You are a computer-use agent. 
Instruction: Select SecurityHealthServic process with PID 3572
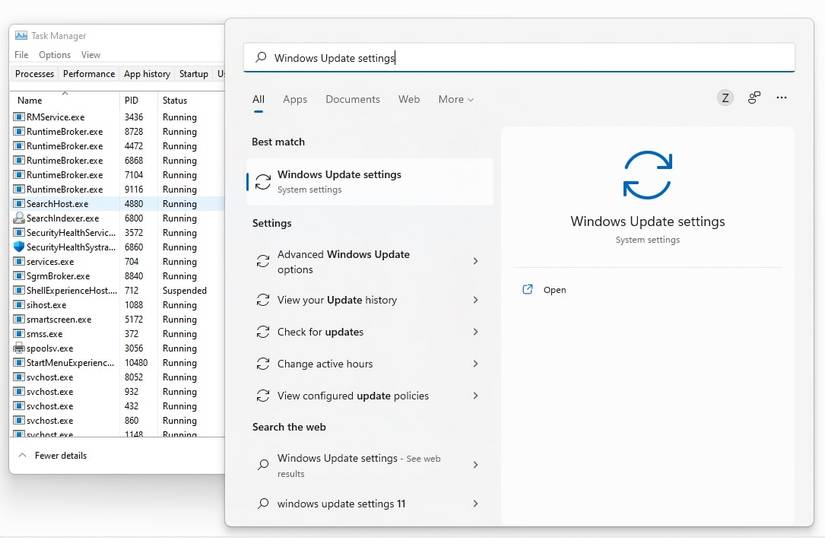coord(118,232)
